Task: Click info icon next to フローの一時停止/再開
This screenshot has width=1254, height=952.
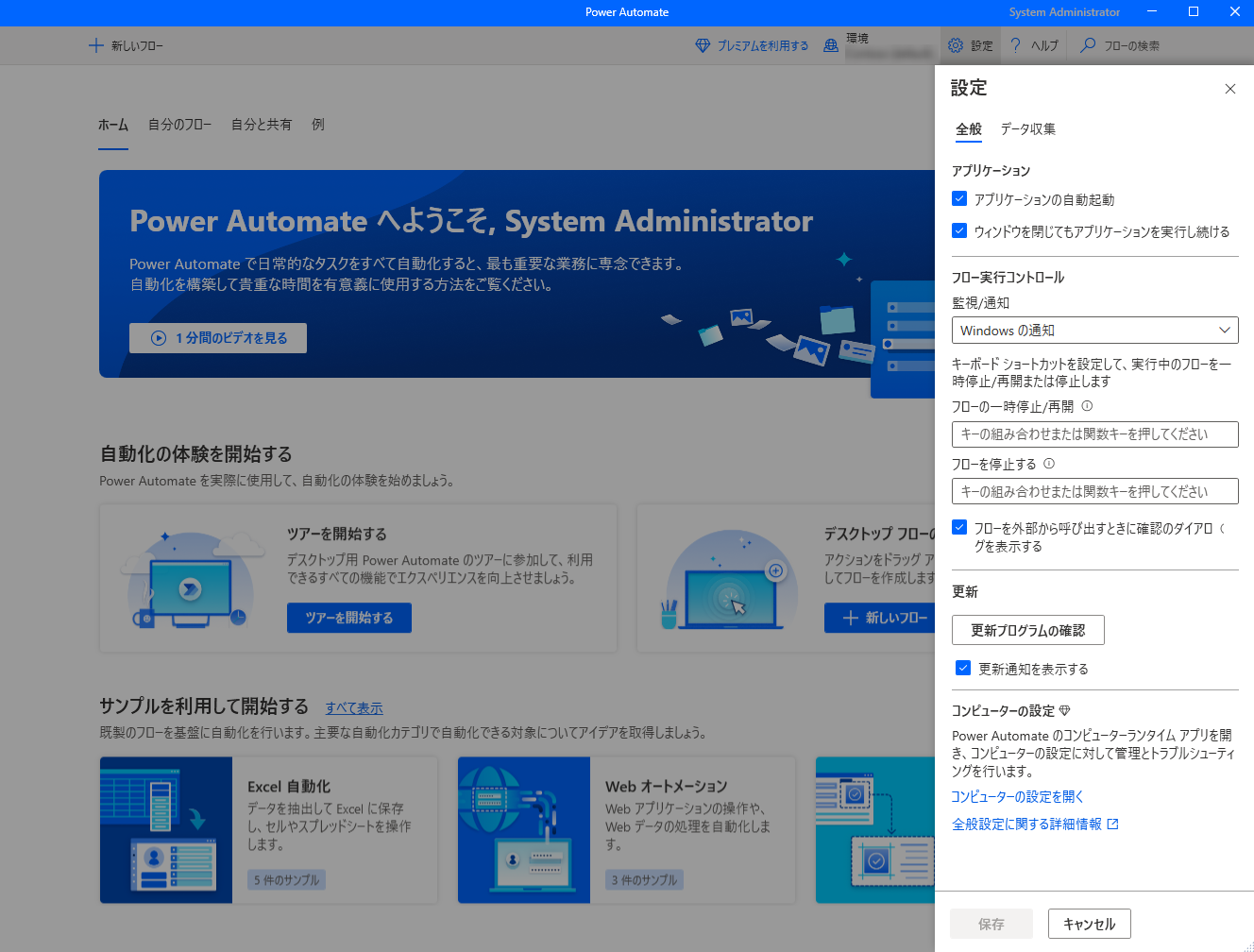Action: point(1087,406)
